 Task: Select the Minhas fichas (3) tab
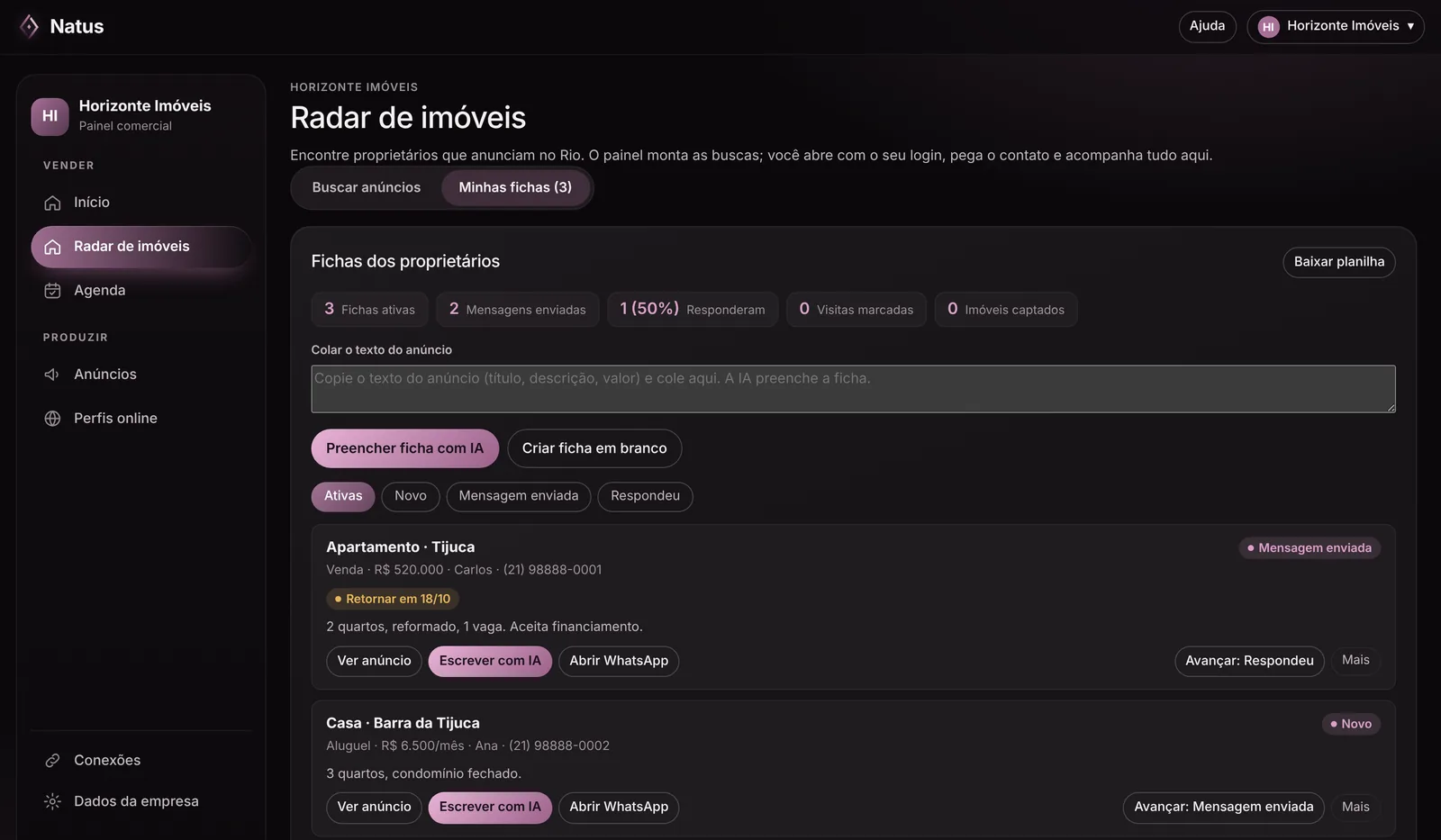pos(515,187)
